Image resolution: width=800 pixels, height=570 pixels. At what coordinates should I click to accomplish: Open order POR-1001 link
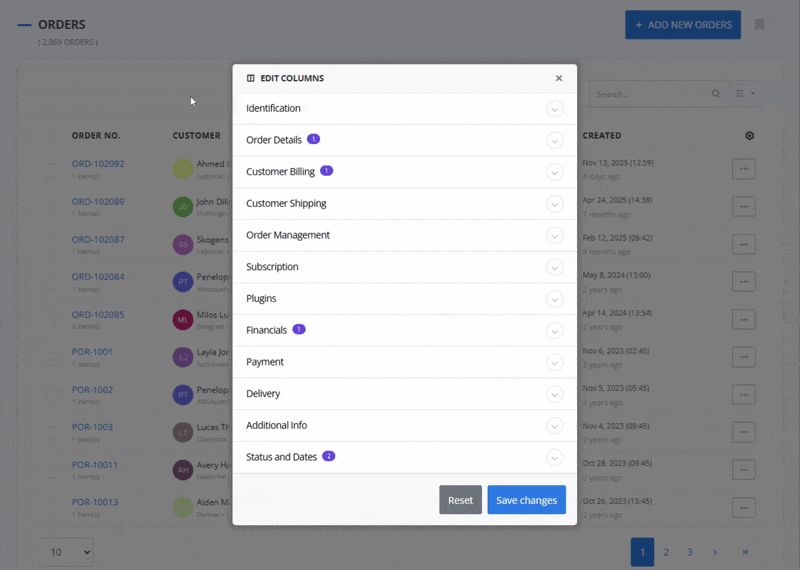click(92, 352)
